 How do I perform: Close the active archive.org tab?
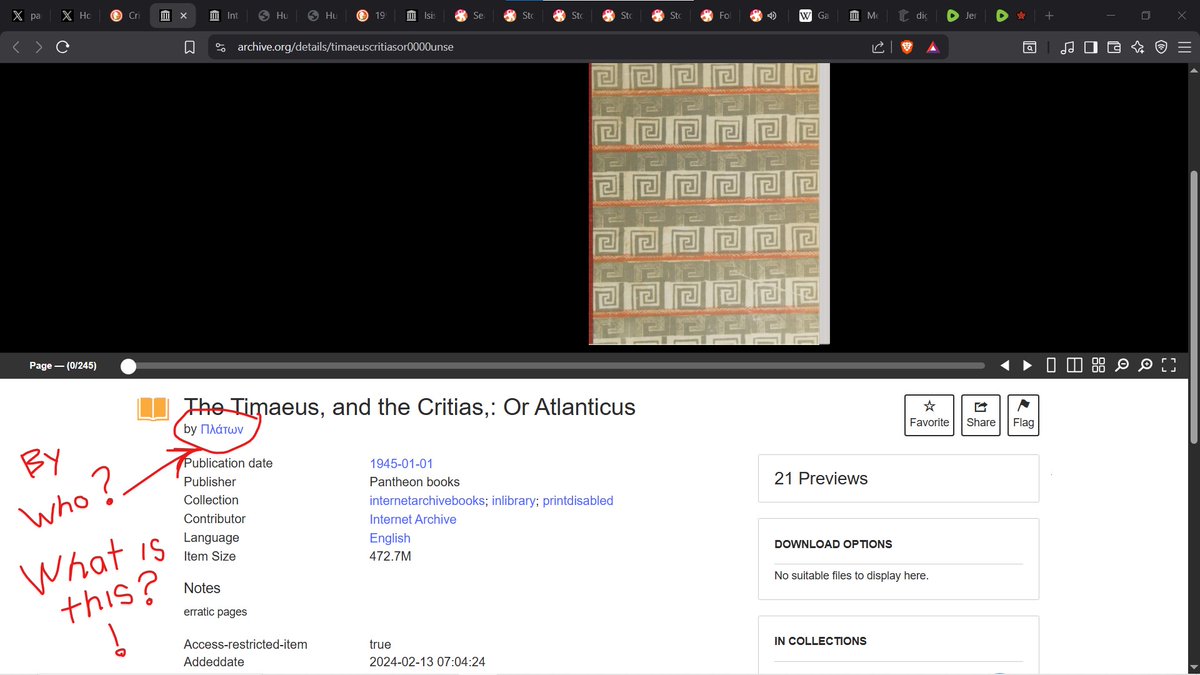tap(183, 16)
